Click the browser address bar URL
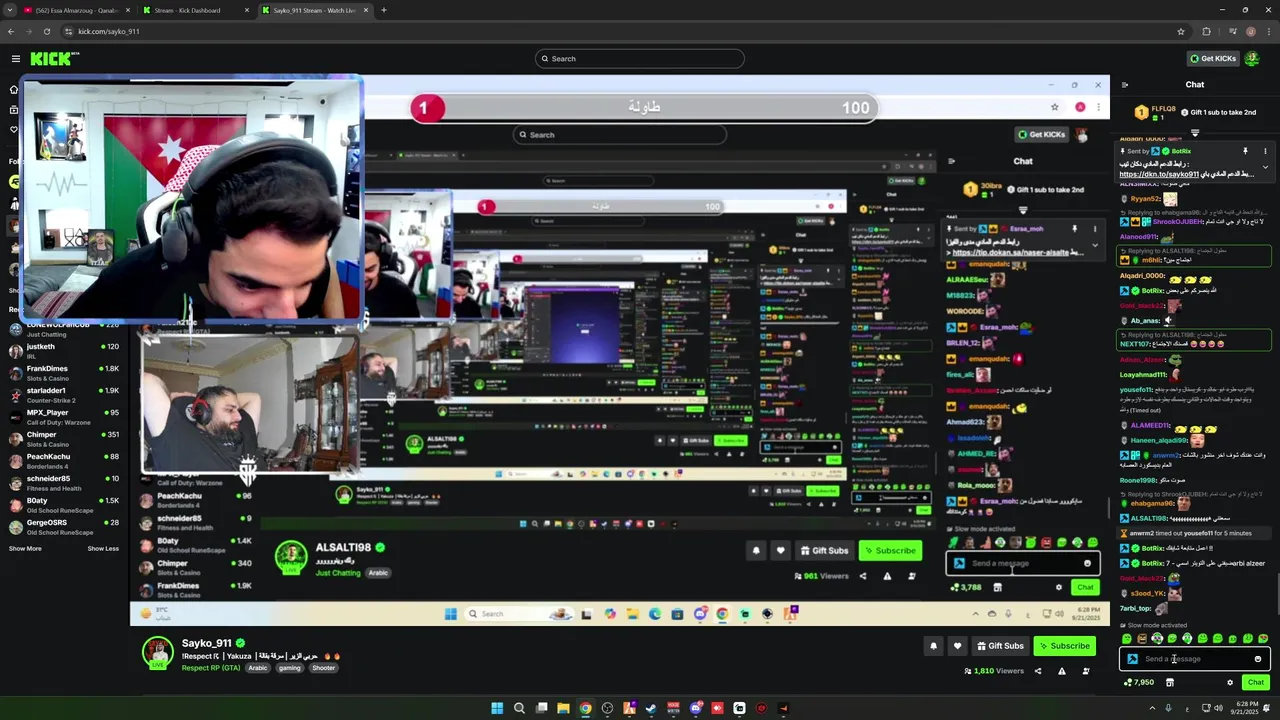 click(x=108, y=31)
